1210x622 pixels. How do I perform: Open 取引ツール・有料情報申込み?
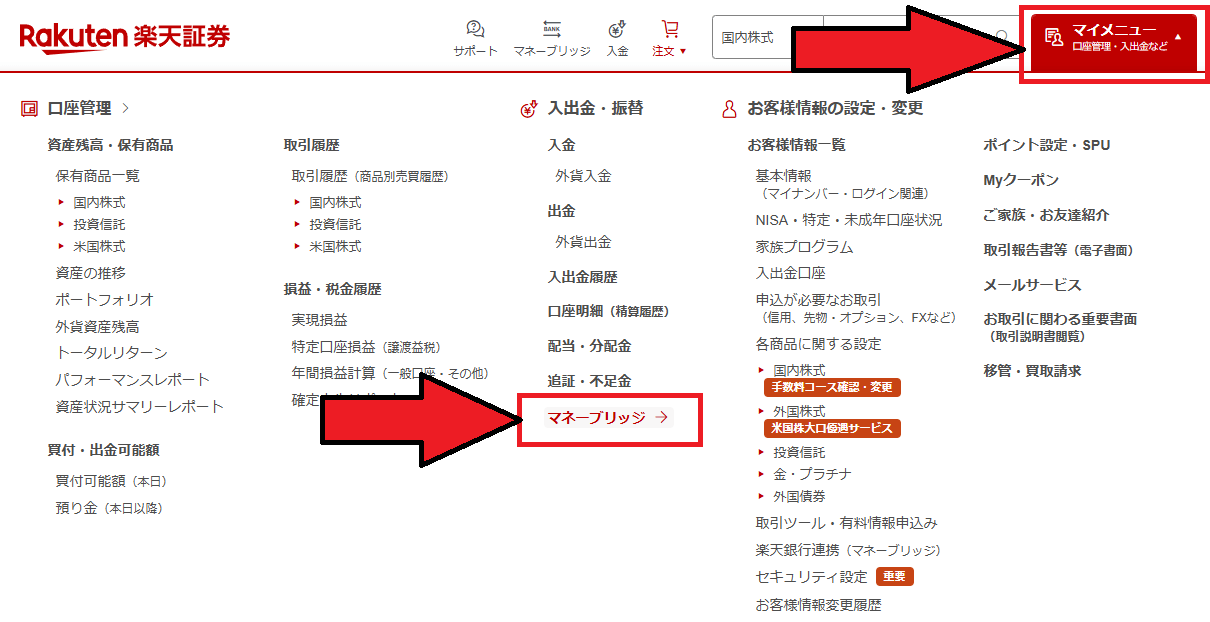click(846, 522)
